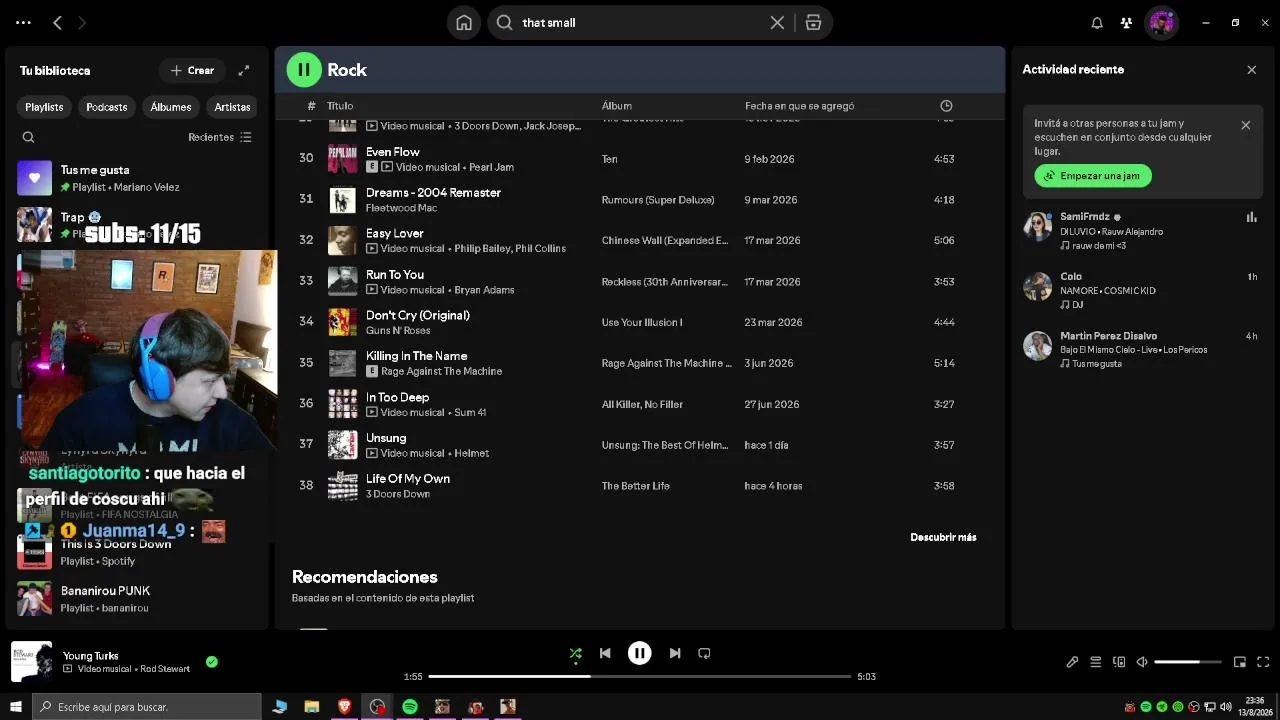Mute the volume speaker icon
Screen dimensions: 1280x720
click(x=1142, y=662)
